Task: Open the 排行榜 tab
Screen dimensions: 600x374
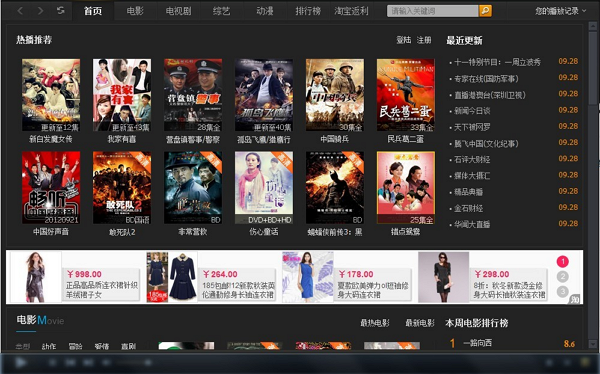Action: 308,11
